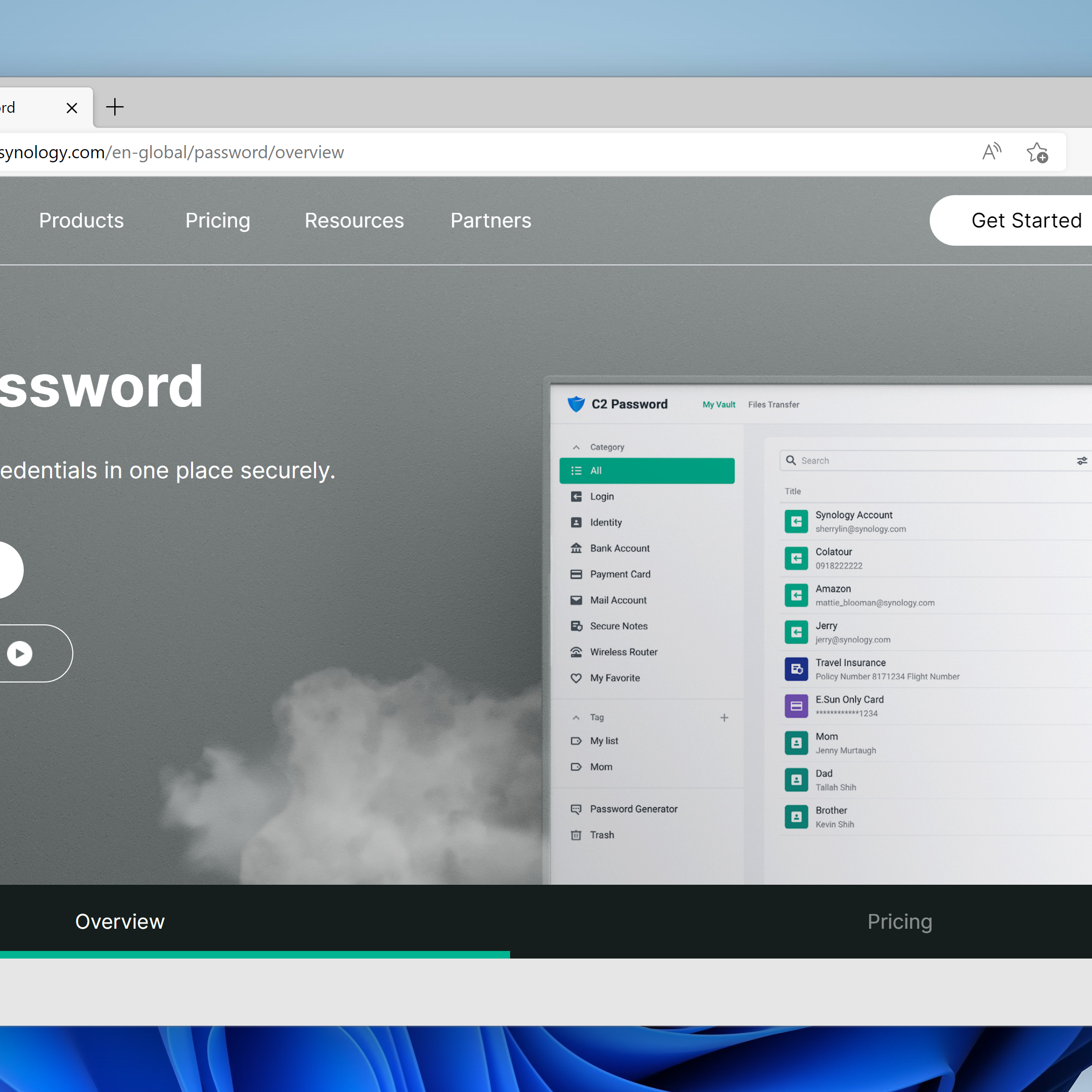Collapse the Category section chevron
The width and height of the screenshot is (1092, 1092).
576,447
